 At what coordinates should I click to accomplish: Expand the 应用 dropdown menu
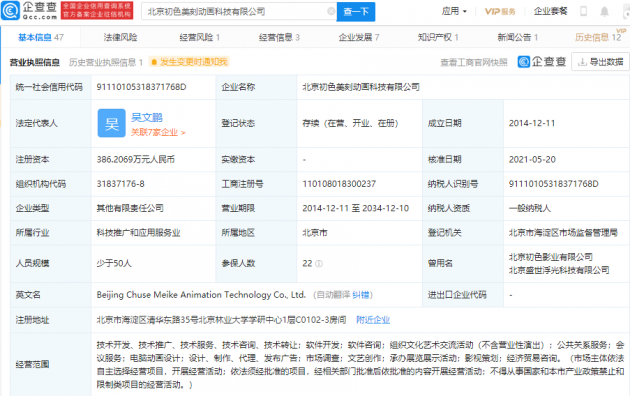(454, 11)
